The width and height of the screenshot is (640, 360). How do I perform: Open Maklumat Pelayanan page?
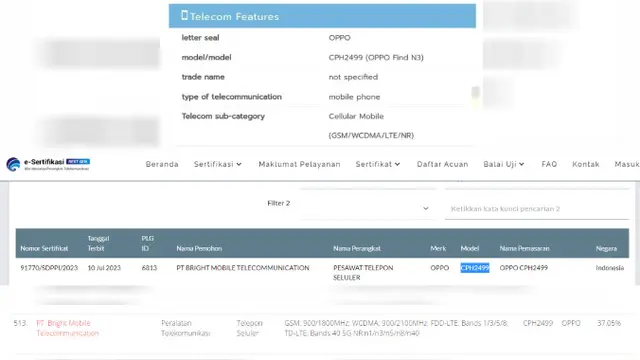(299, 164)
